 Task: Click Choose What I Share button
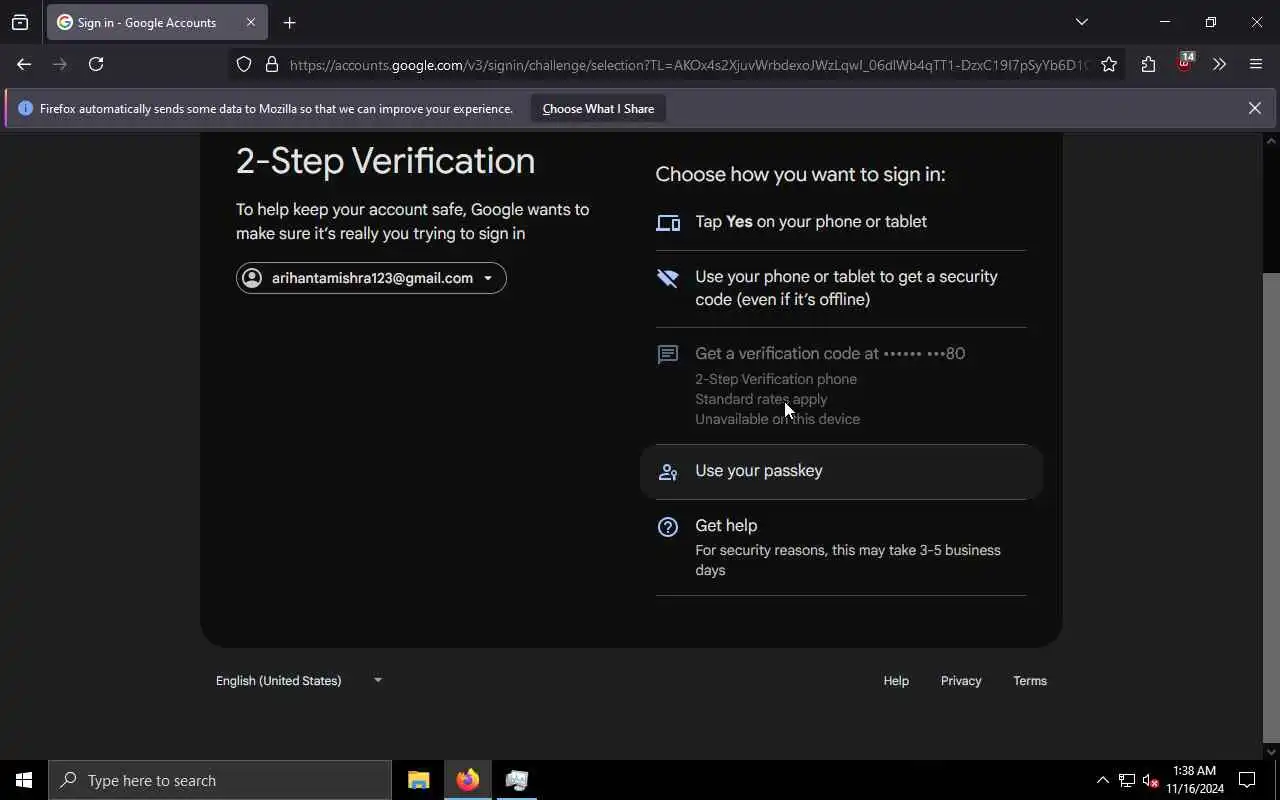point(598,109)
